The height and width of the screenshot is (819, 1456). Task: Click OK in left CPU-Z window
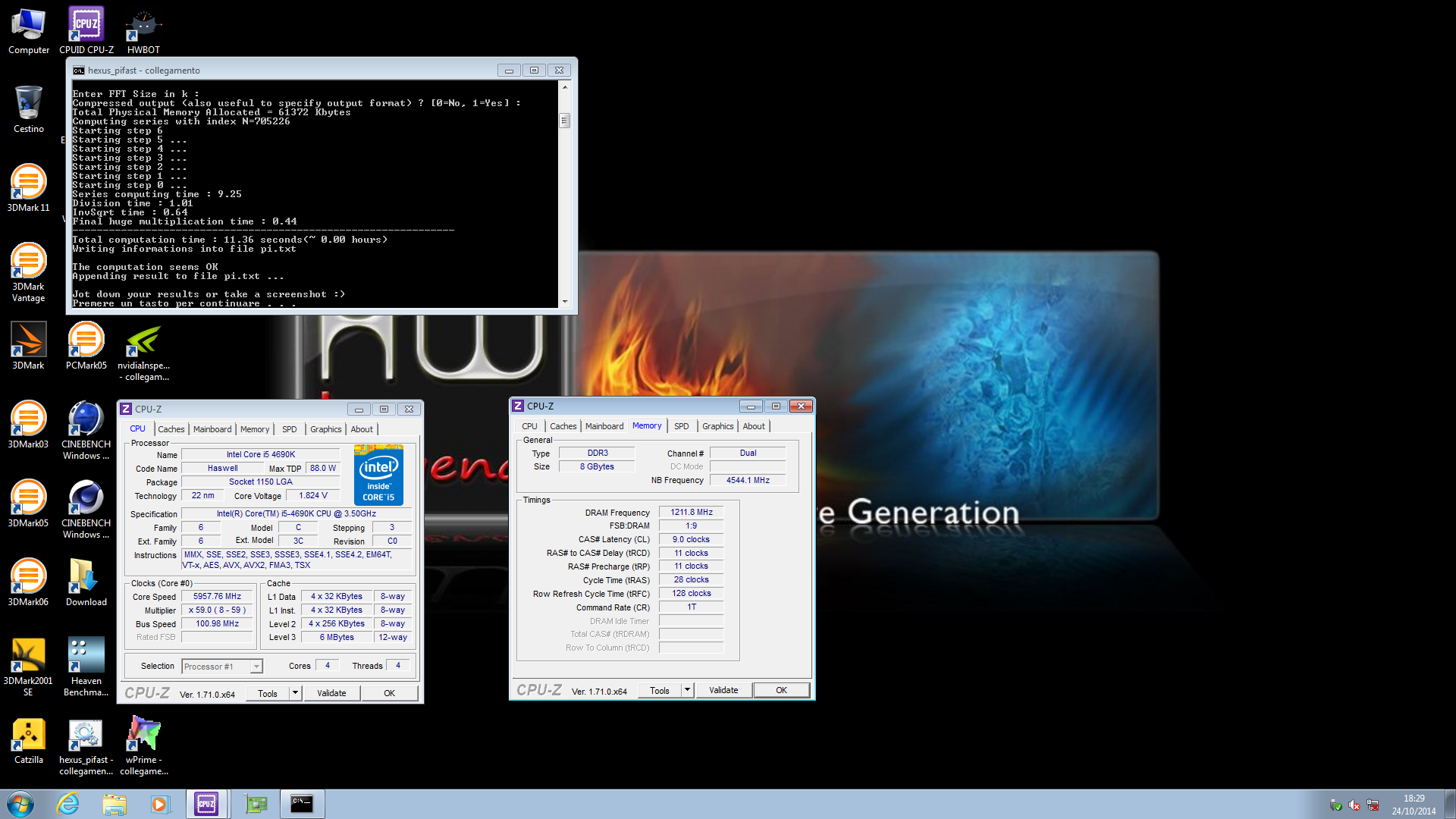tap(389, 693)
